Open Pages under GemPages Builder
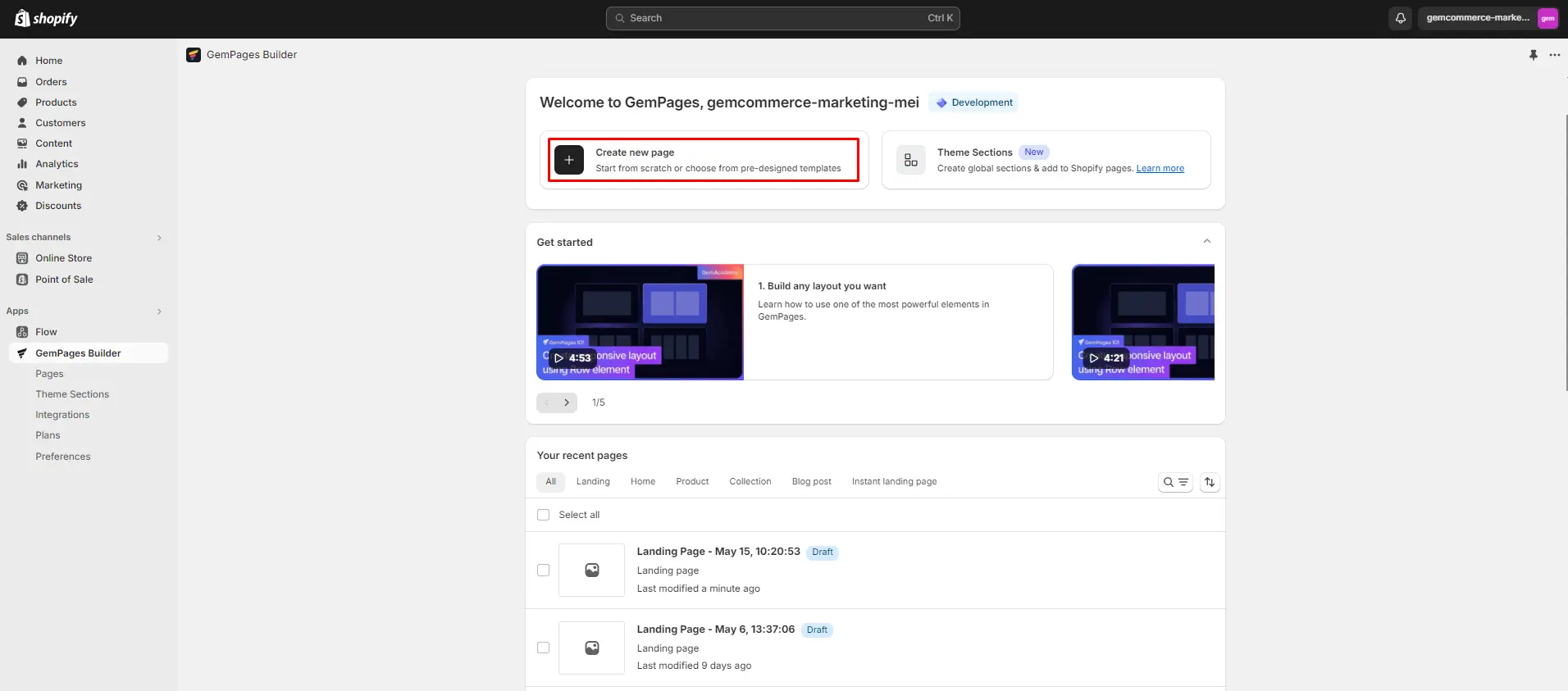Screen dimensions: 1568x691 pos(49,374)
